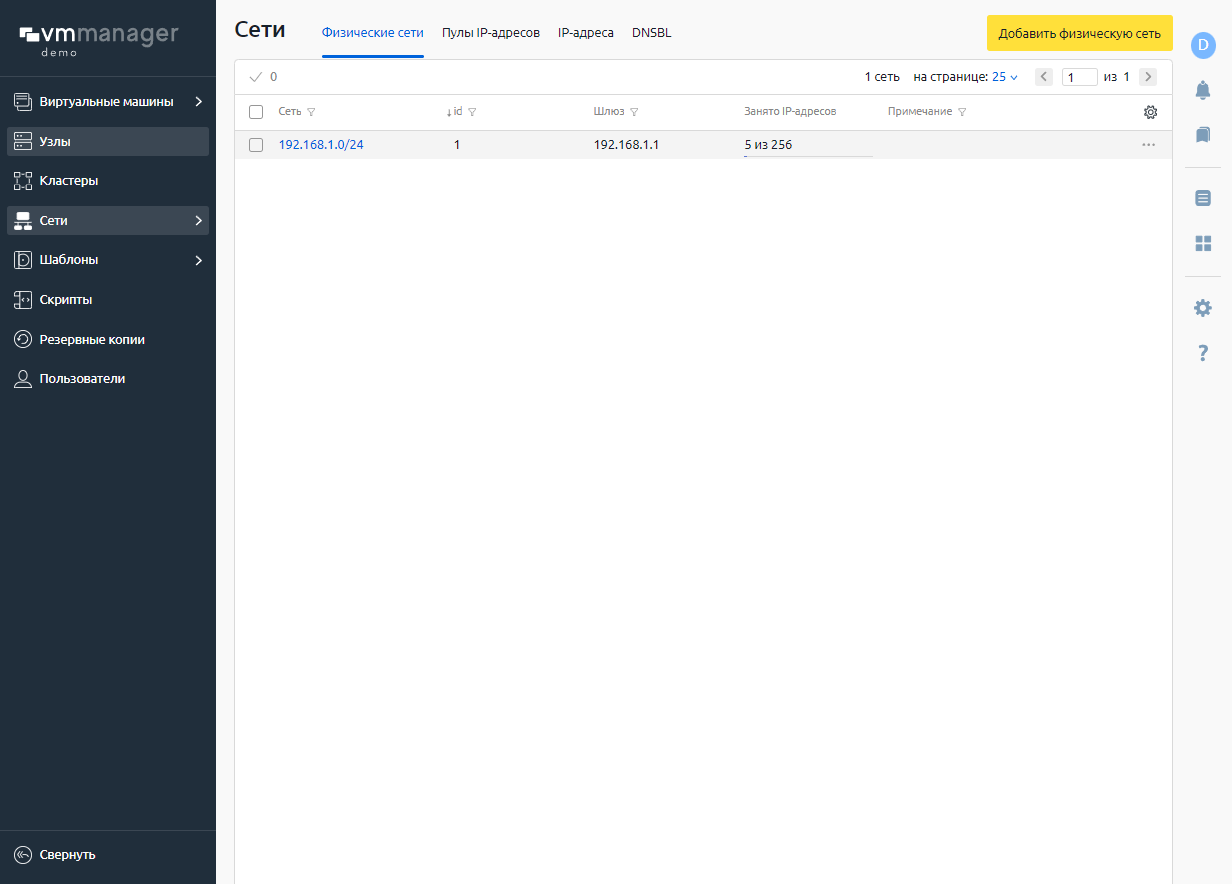
Task: Click the '5 из 256' usage text
Action: [768, 145]
